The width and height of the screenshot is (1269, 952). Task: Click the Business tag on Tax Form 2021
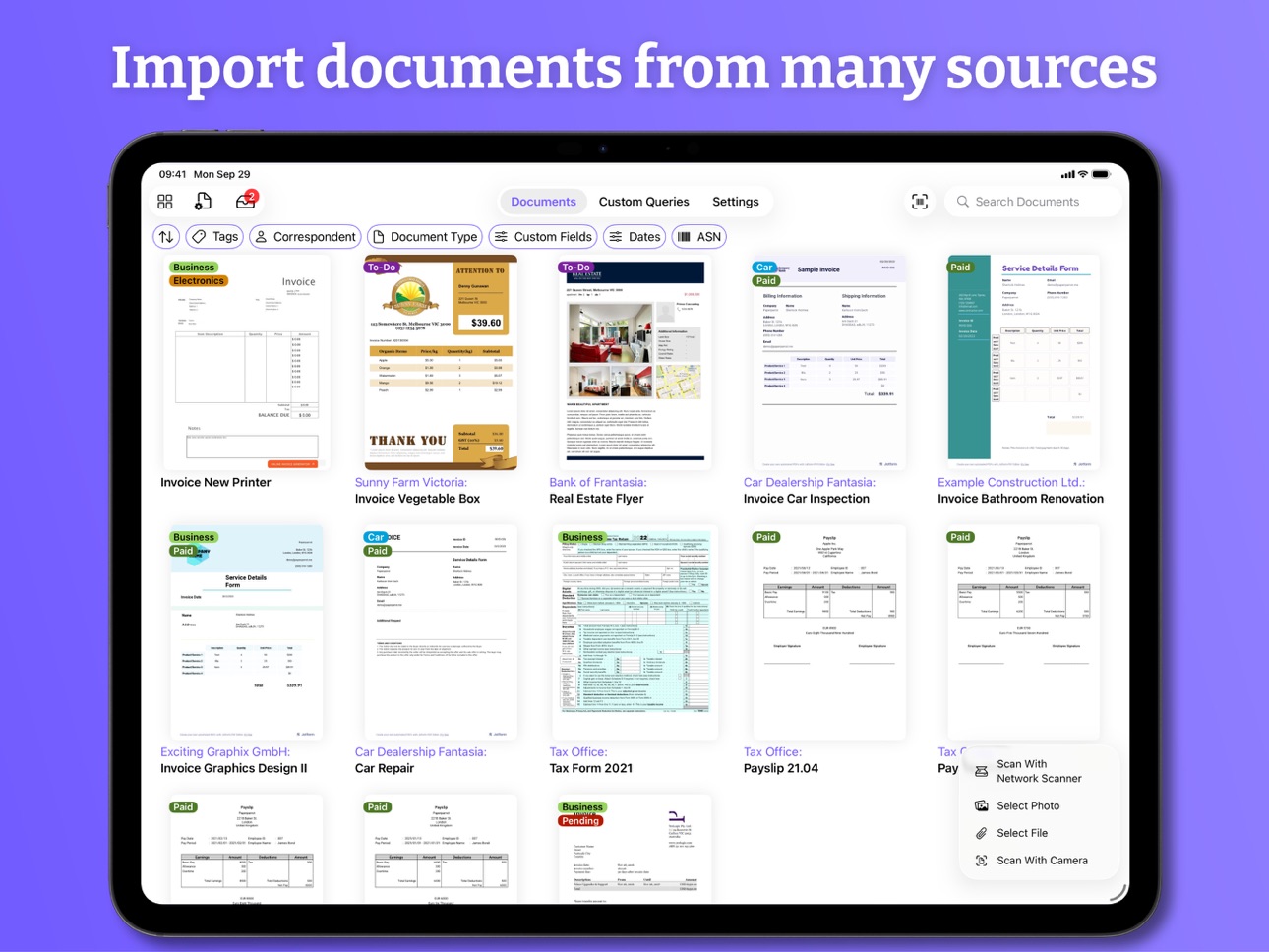[x=582, y=537]
